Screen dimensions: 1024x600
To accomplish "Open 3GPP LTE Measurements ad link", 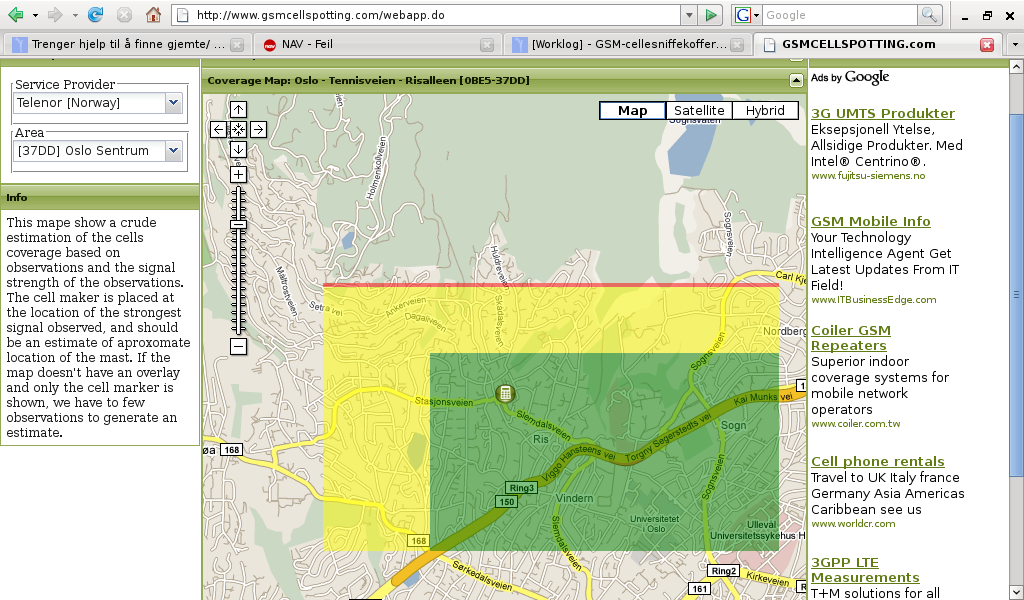I will click(865, 570).
